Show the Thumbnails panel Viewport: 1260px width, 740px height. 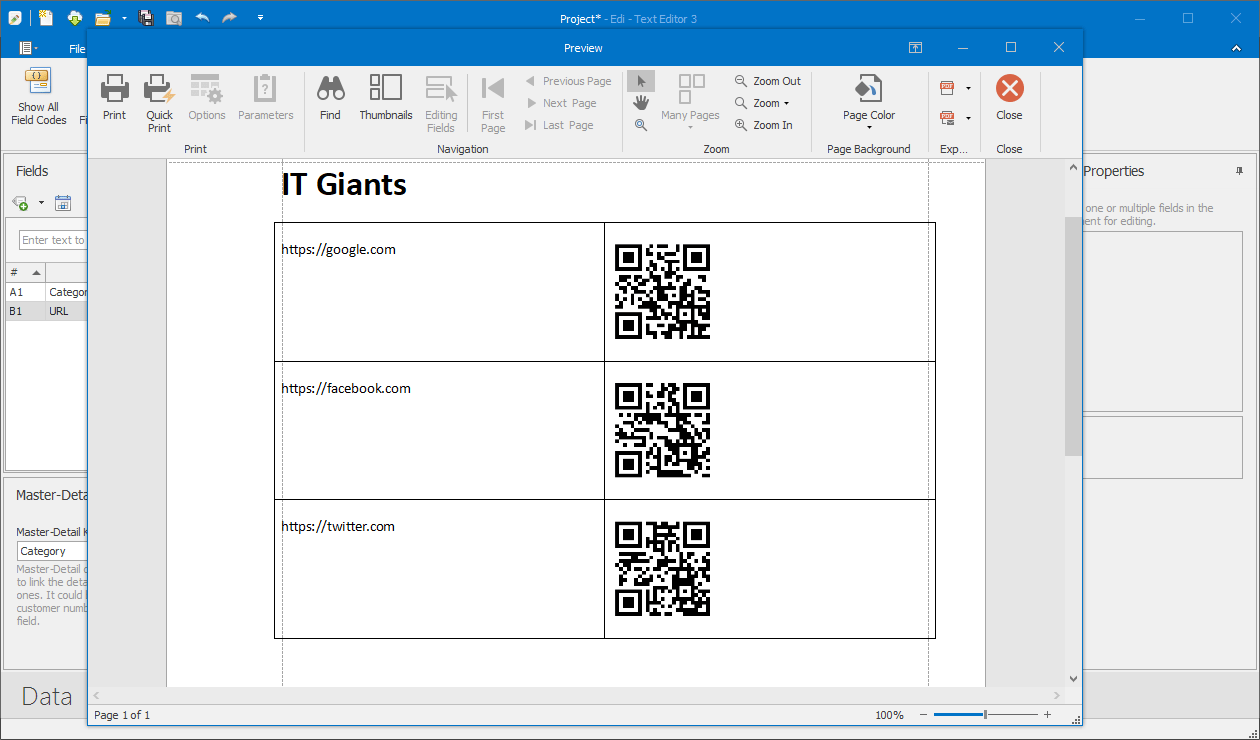[386, 100]
